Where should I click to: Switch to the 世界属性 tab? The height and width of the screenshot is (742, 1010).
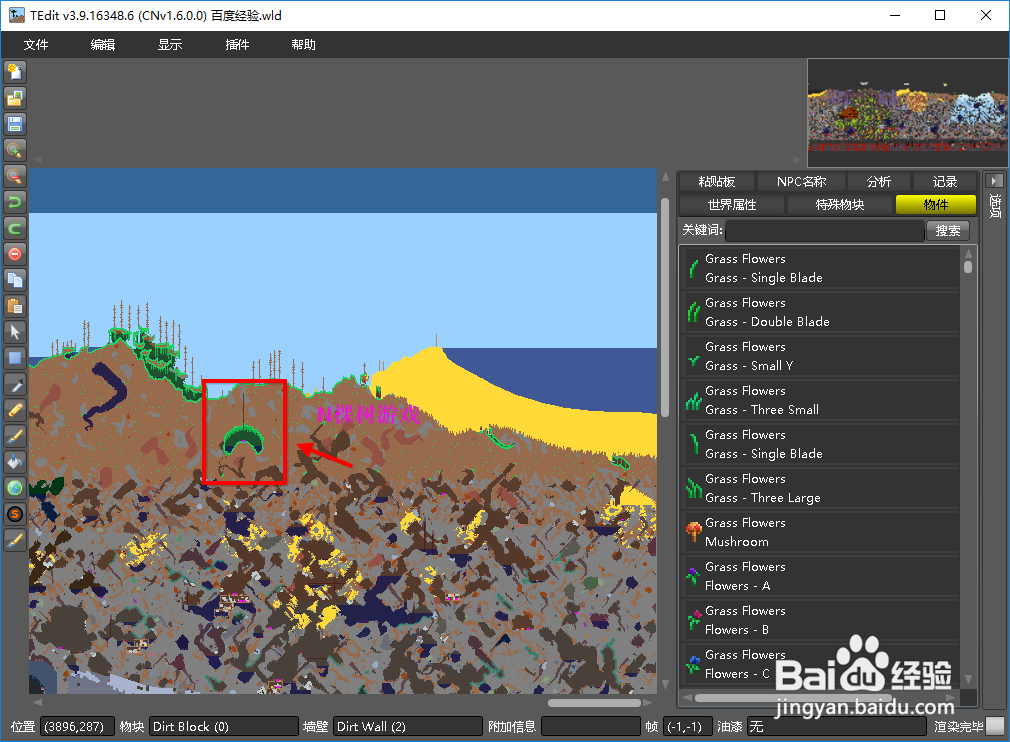732,205
